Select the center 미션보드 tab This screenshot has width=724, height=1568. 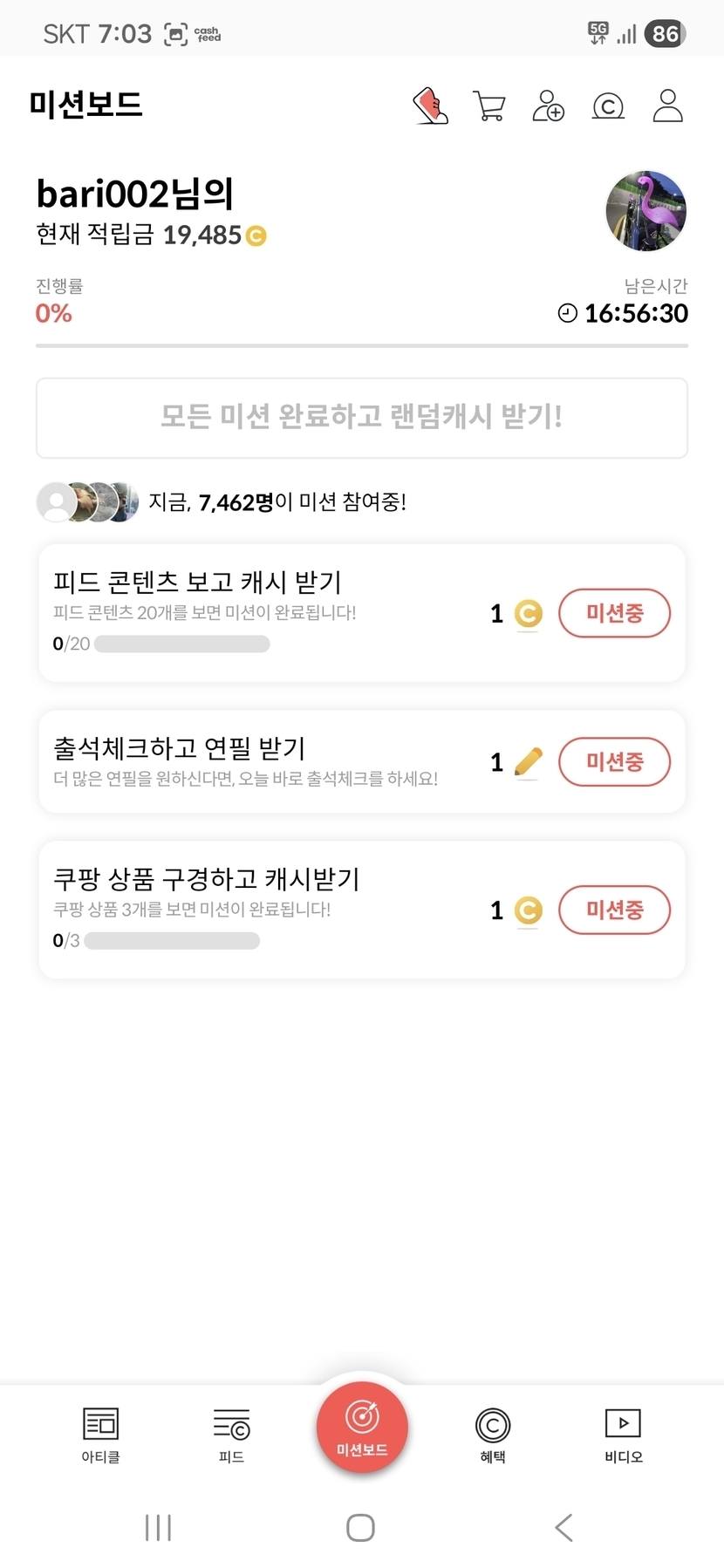(x=362, y=1428)
